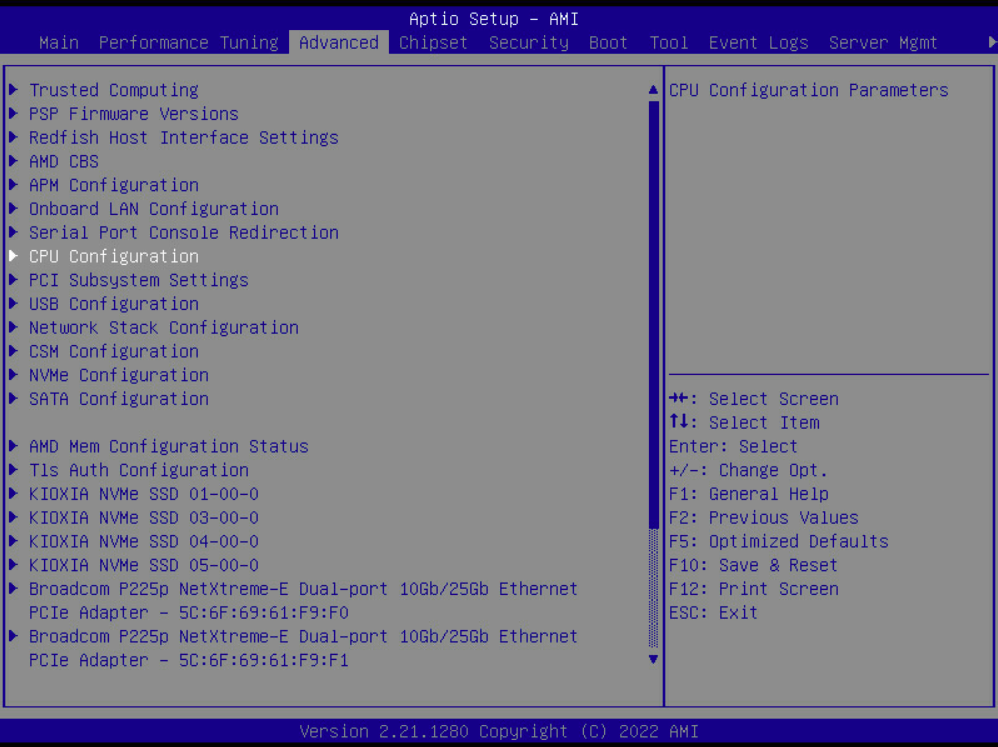The width and height of the screenshot is (998, 747).
Task: Click the Select Screen arrows hint
Action: (x=754, y=399)
